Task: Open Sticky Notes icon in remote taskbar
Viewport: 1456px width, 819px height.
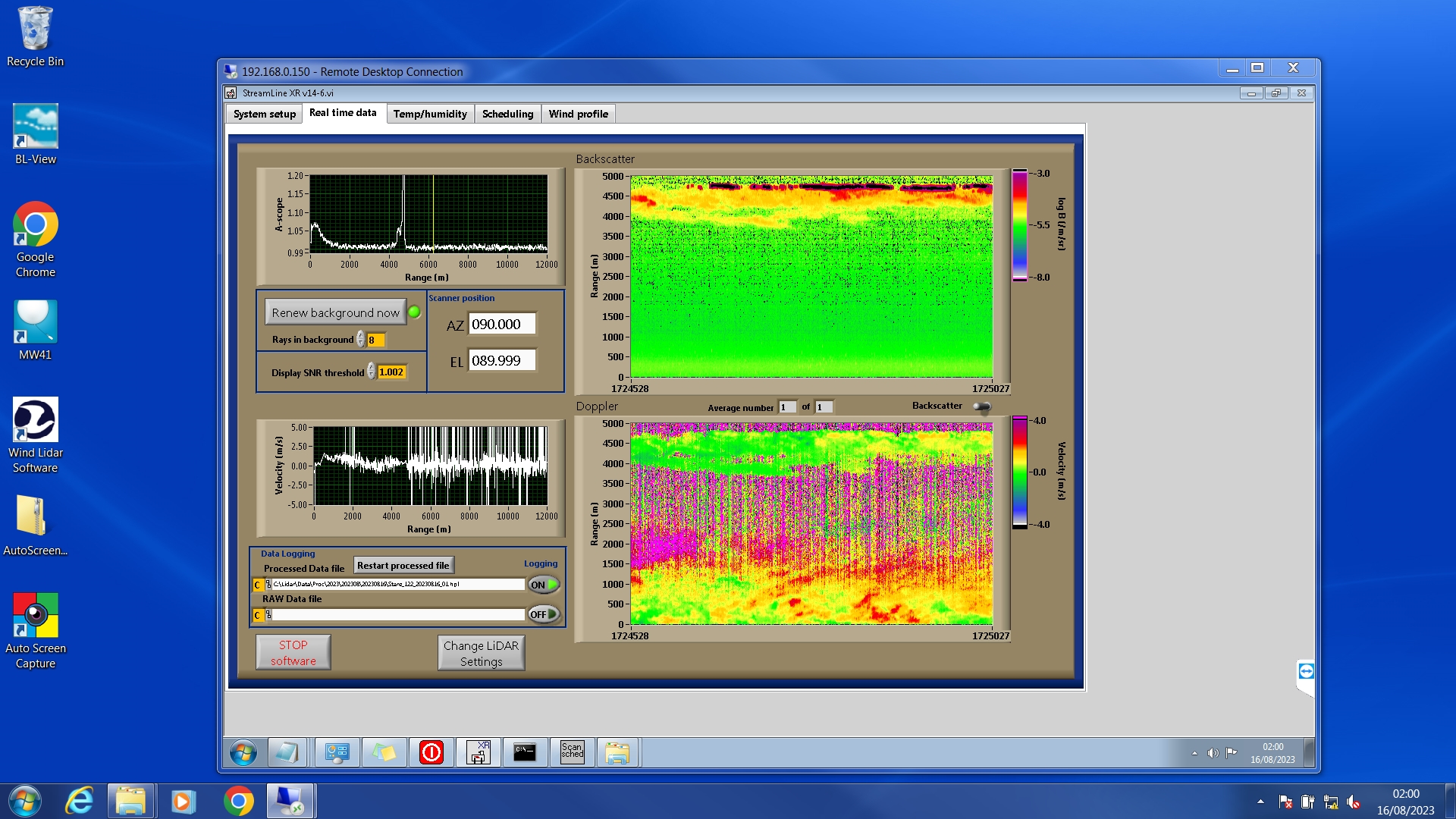Action: [384, 752]
